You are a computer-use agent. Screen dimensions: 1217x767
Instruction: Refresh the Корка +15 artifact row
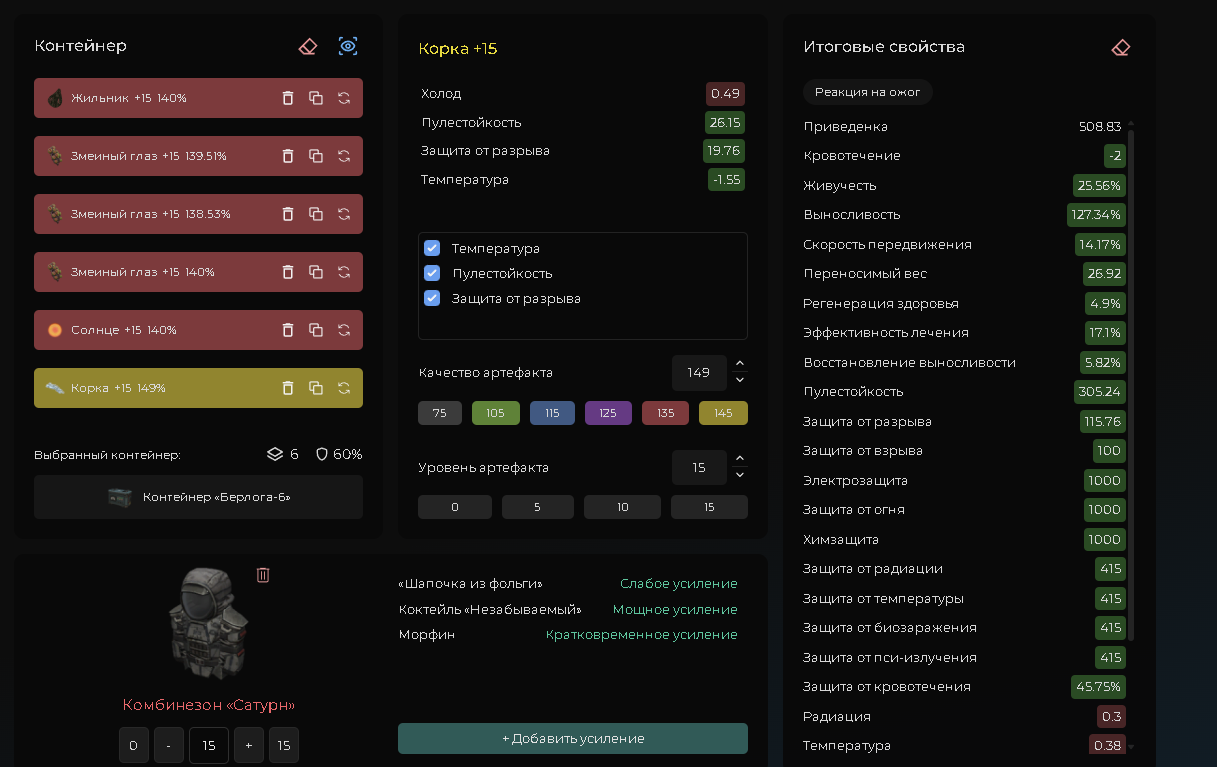[x=344, y=388]
